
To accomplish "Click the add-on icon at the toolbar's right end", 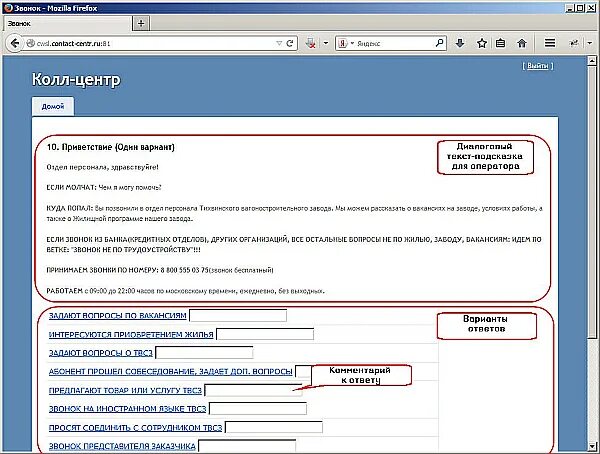I will [574, 43].
